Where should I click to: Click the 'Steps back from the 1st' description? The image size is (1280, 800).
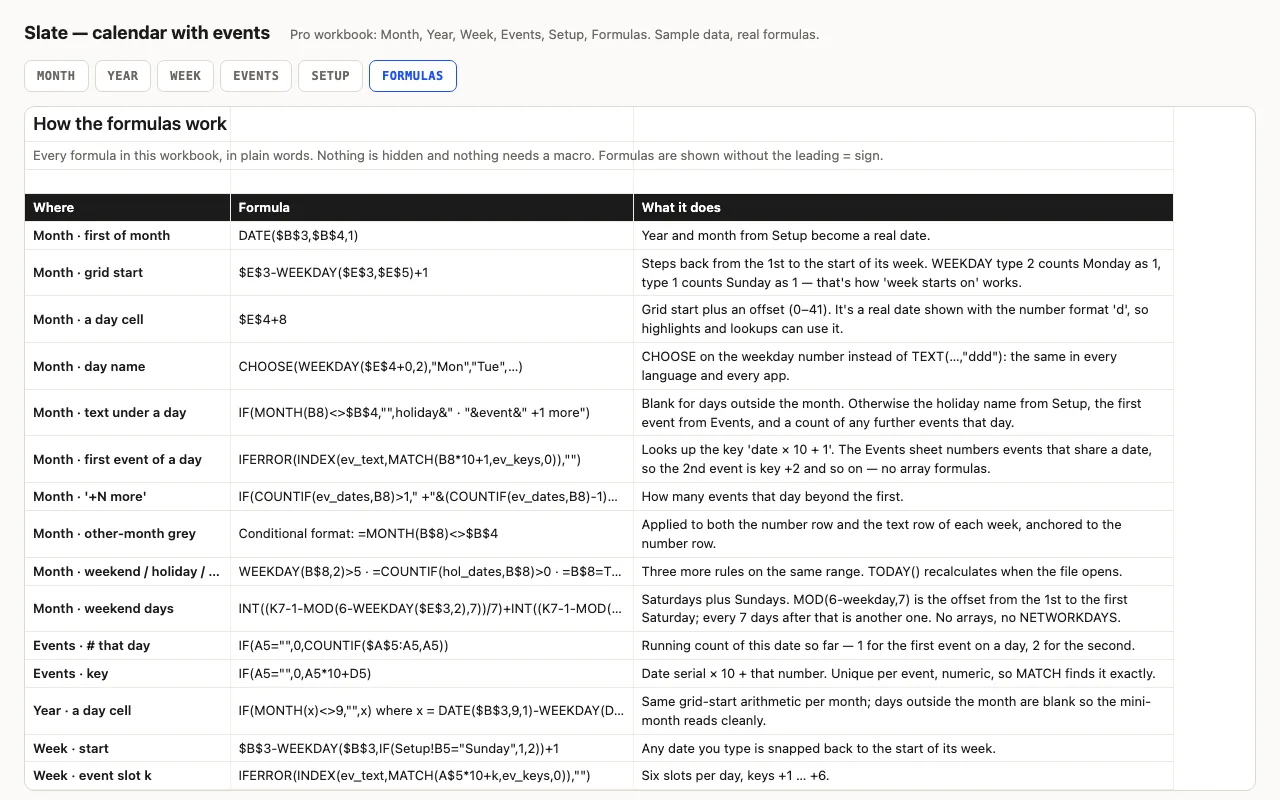coord(903,272)
